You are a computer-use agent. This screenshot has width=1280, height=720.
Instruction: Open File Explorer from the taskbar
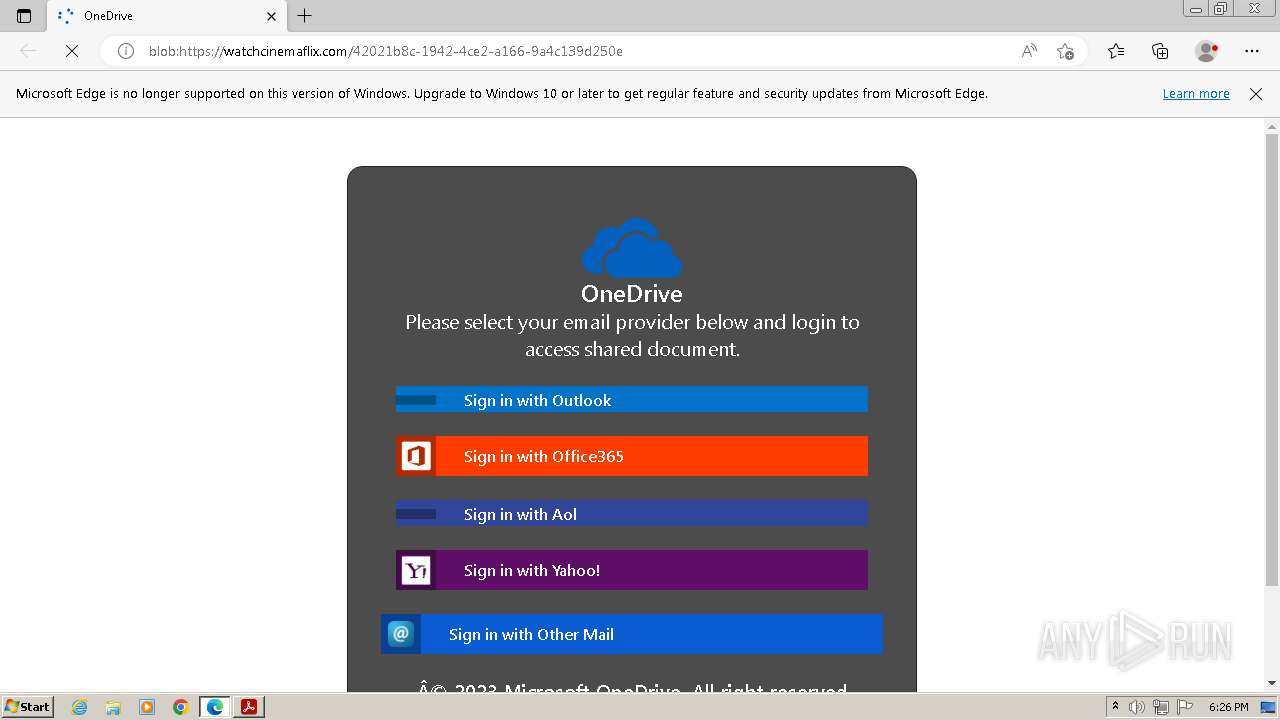[113, 707]
